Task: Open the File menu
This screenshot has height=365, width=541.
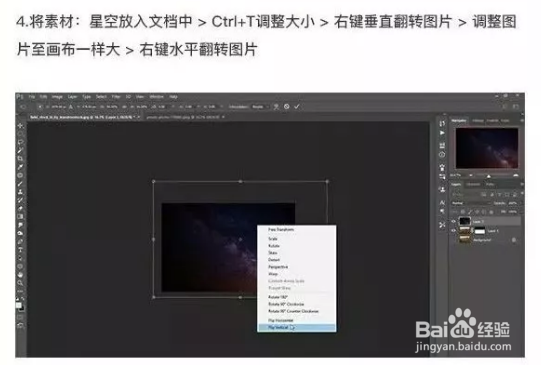Action: (32, 97)
